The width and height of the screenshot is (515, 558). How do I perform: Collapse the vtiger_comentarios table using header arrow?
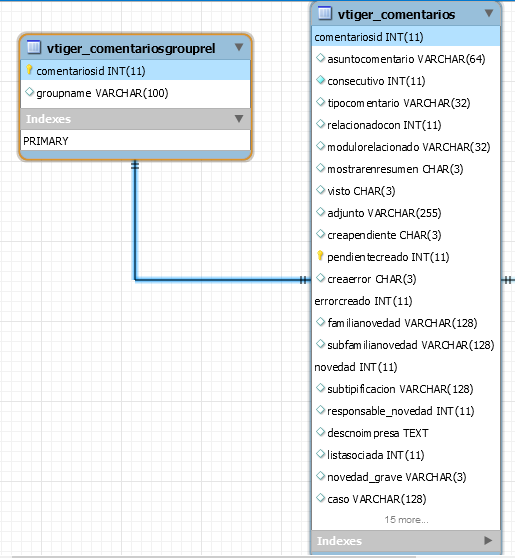click(489, 13)
